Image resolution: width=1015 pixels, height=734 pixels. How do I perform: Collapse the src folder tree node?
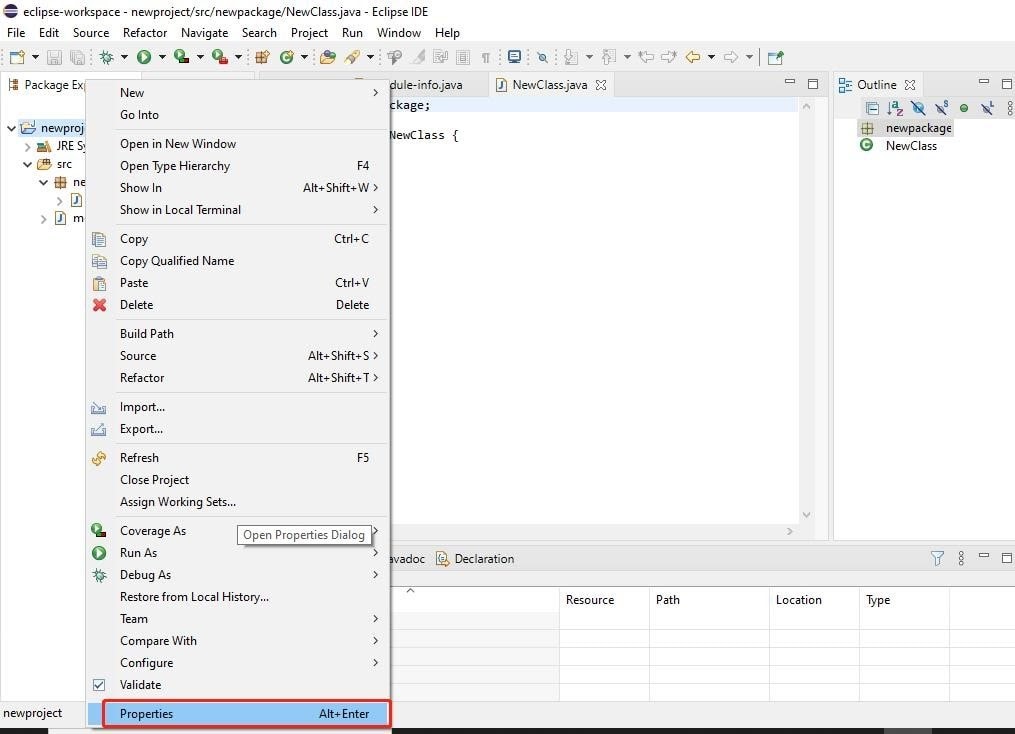28,164
